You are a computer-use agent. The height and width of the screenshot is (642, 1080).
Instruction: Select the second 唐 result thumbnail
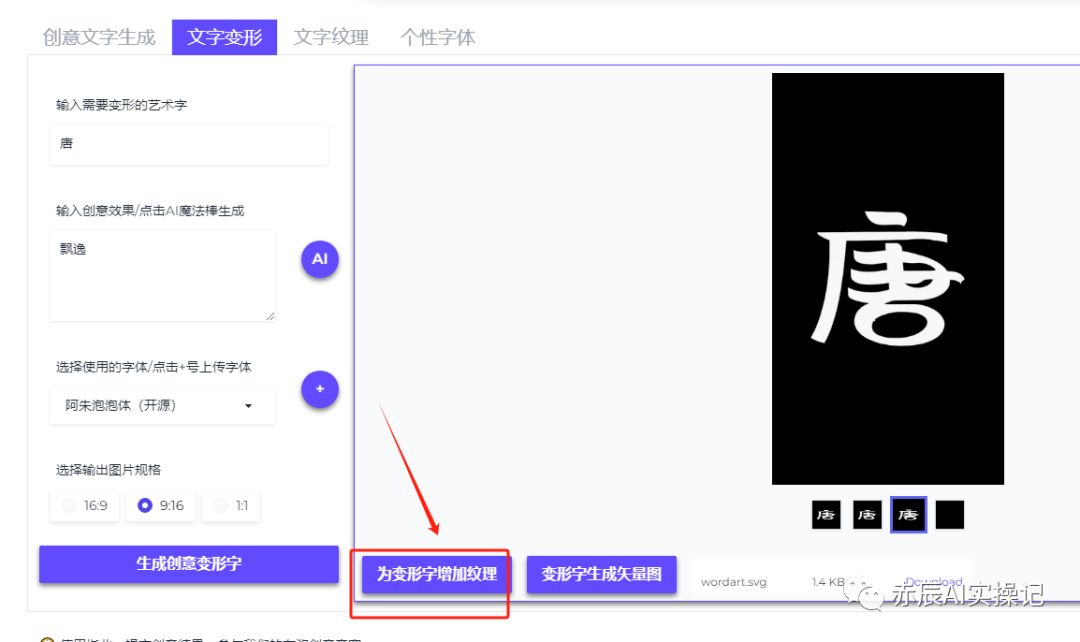tap(867, 515)
